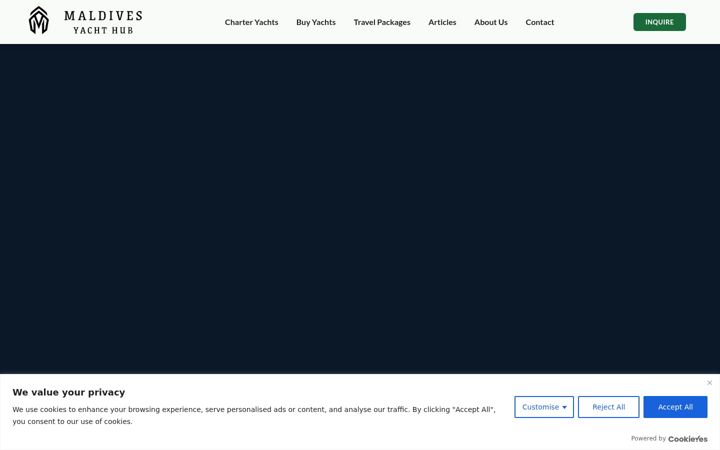
Task: Close the cookie consent banner
Action: click(709, 382)
